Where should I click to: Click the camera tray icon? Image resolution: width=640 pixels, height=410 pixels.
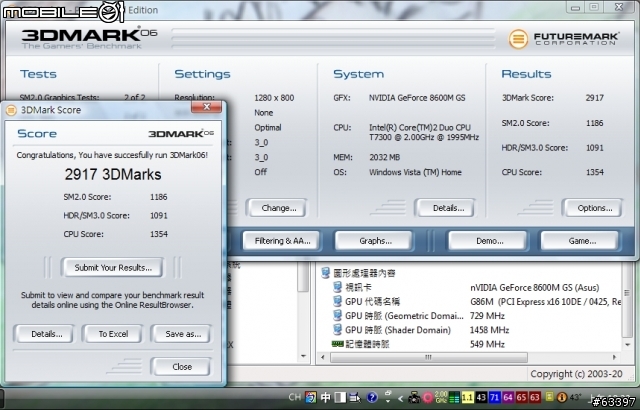point(414,397)
